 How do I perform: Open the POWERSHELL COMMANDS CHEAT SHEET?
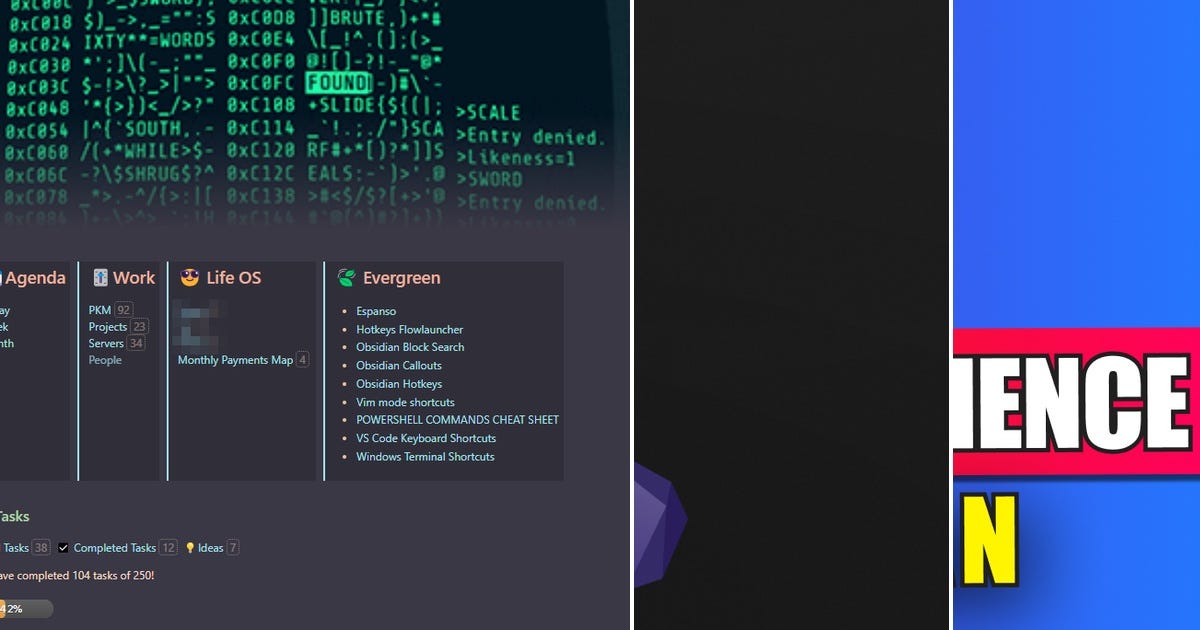(x=458, y=420)
